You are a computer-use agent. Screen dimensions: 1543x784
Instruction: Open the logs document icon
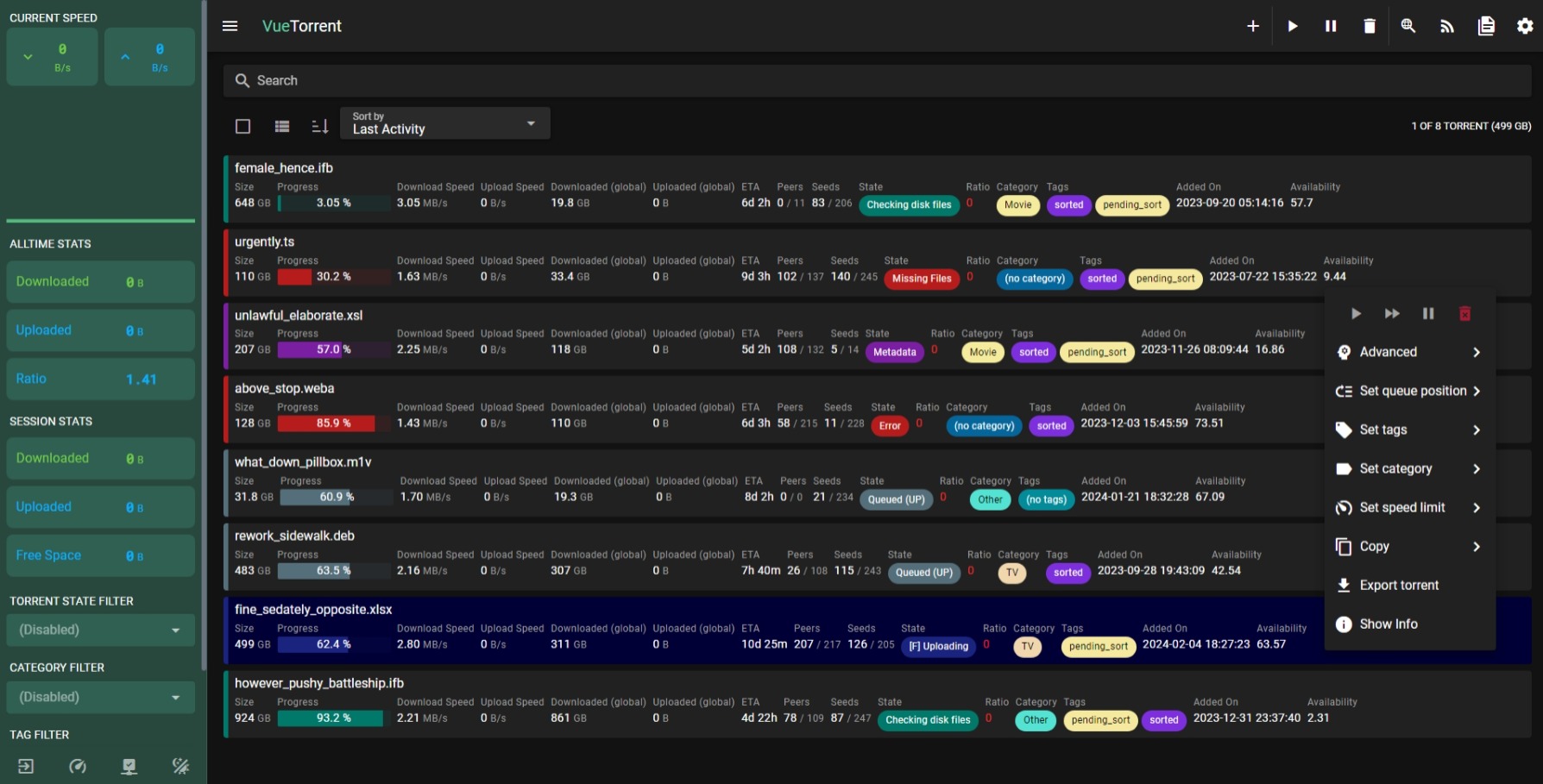(x=1486, y=26)
